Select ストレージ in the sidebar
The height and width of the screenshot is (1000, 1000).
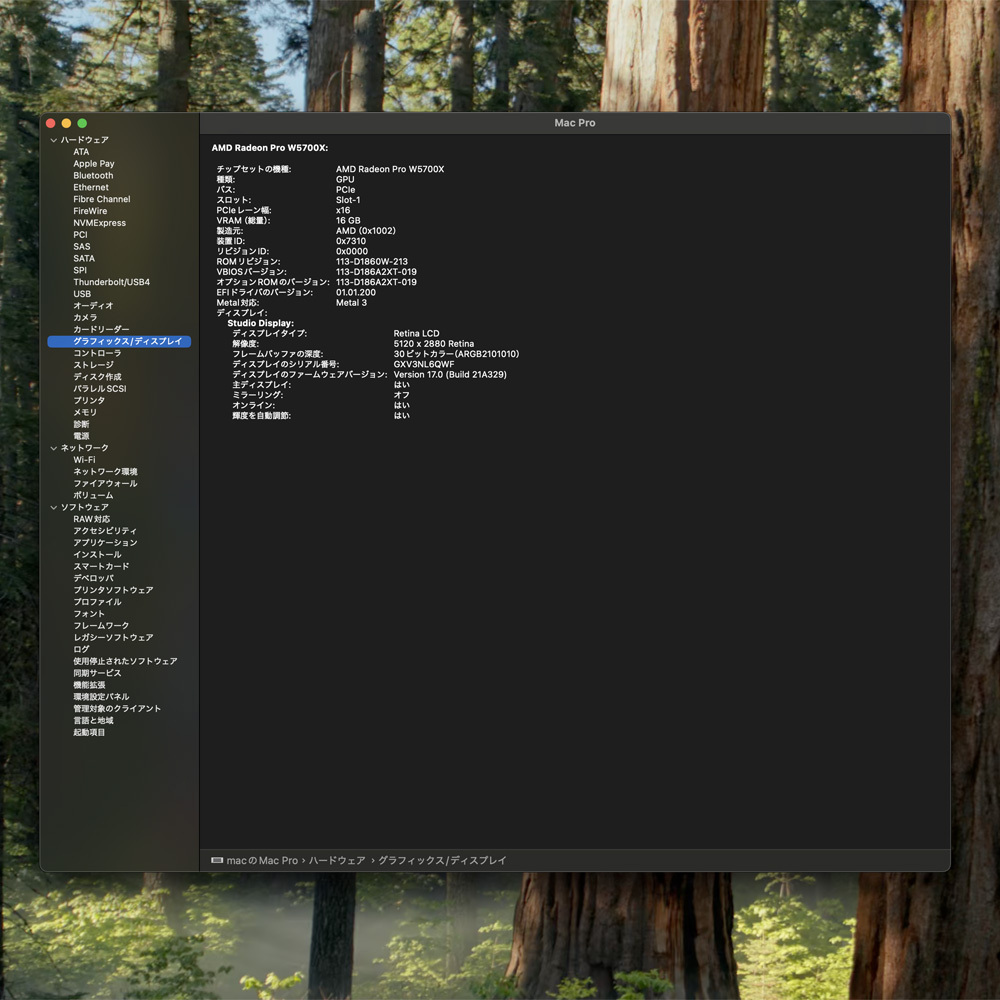point(93,365)
